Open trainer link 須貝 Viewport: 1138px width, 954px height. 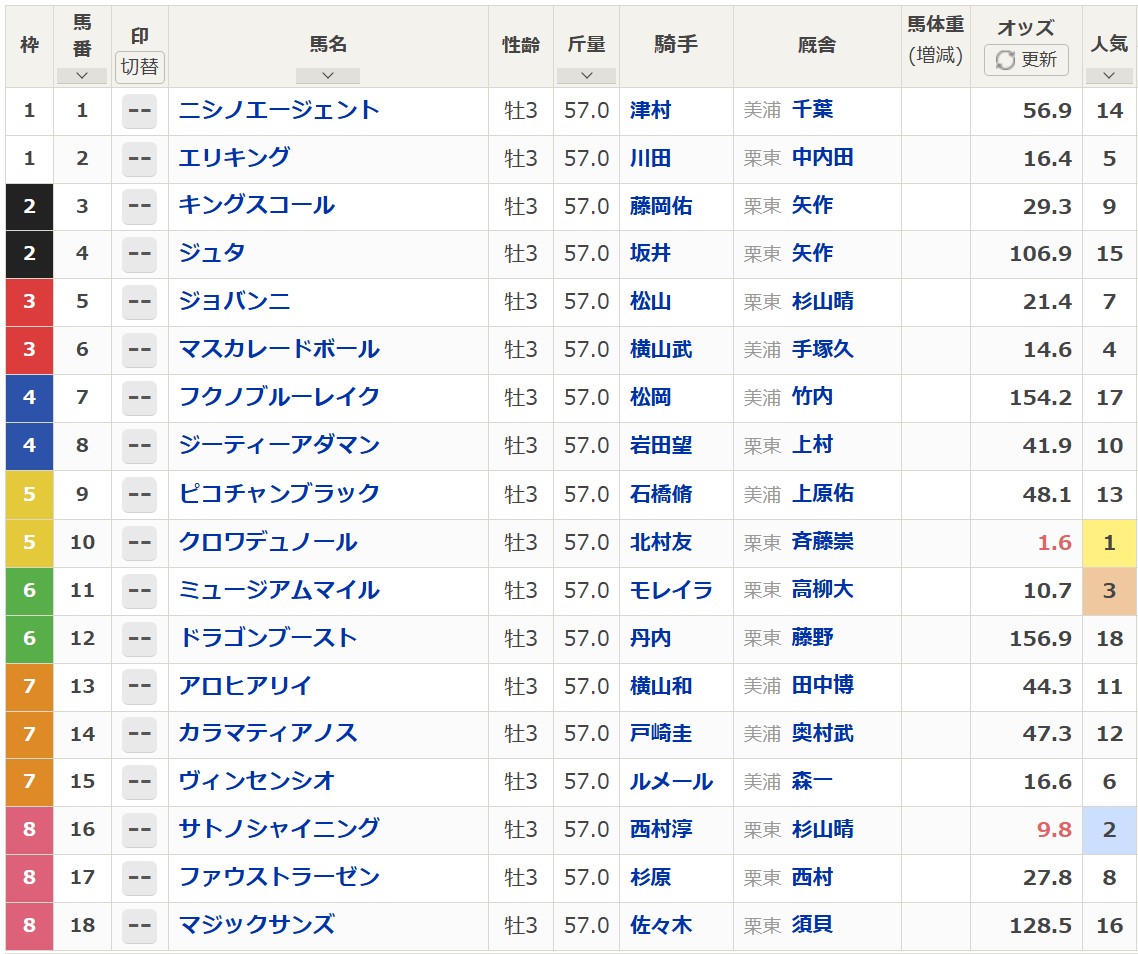tap(812, 925)
